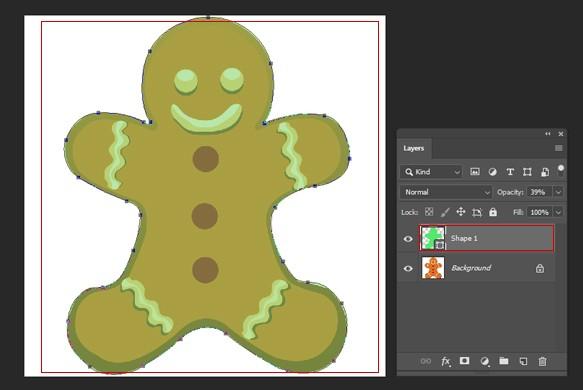Collapse the panel with double arrows
The image size is (583, 390).
click(x=548, y=134)
